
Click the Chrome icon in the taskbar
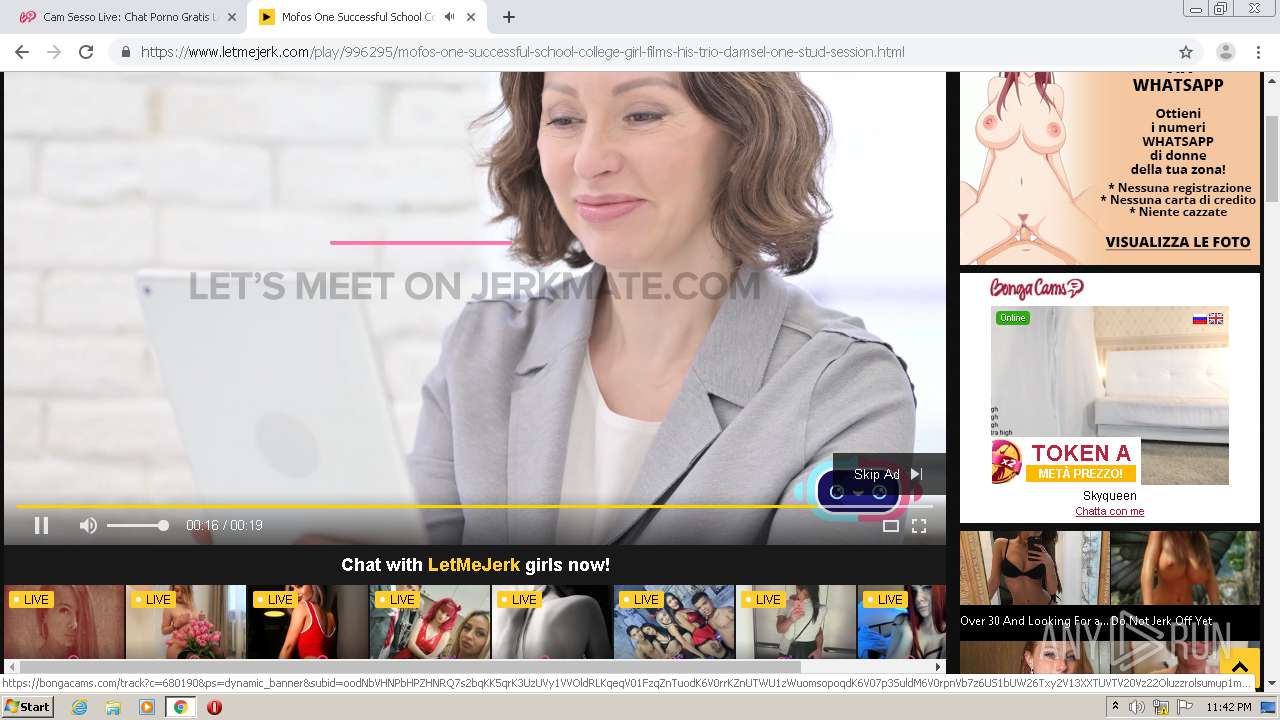180,707
